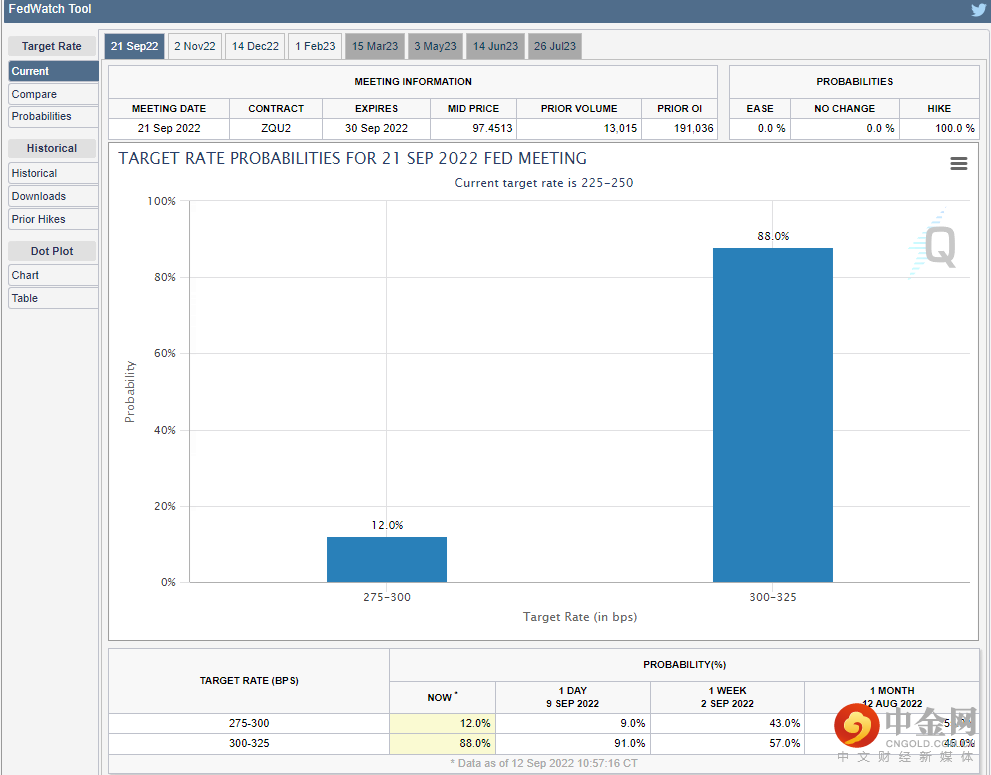Show the Probabilities view
The height and width of the screenshot is (775, 991).
53,116
